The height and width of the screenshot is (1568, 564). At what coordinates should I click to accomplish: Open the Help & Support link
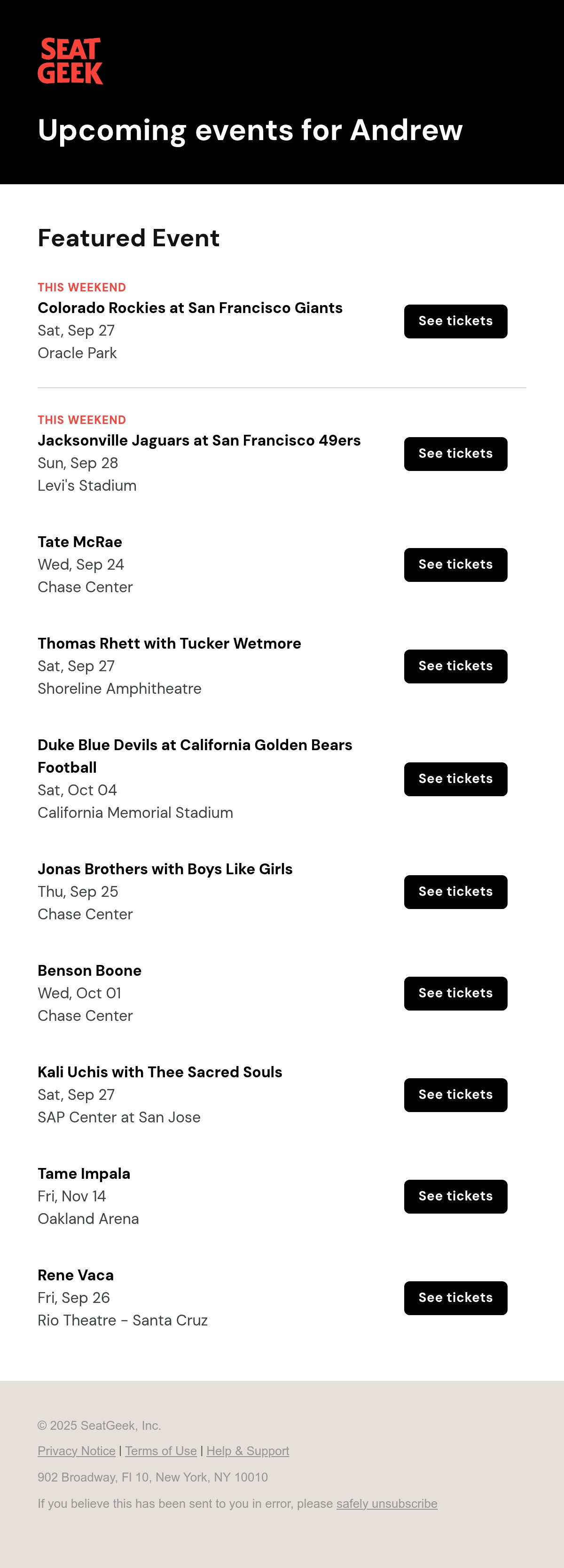(x=248, y=1451)
